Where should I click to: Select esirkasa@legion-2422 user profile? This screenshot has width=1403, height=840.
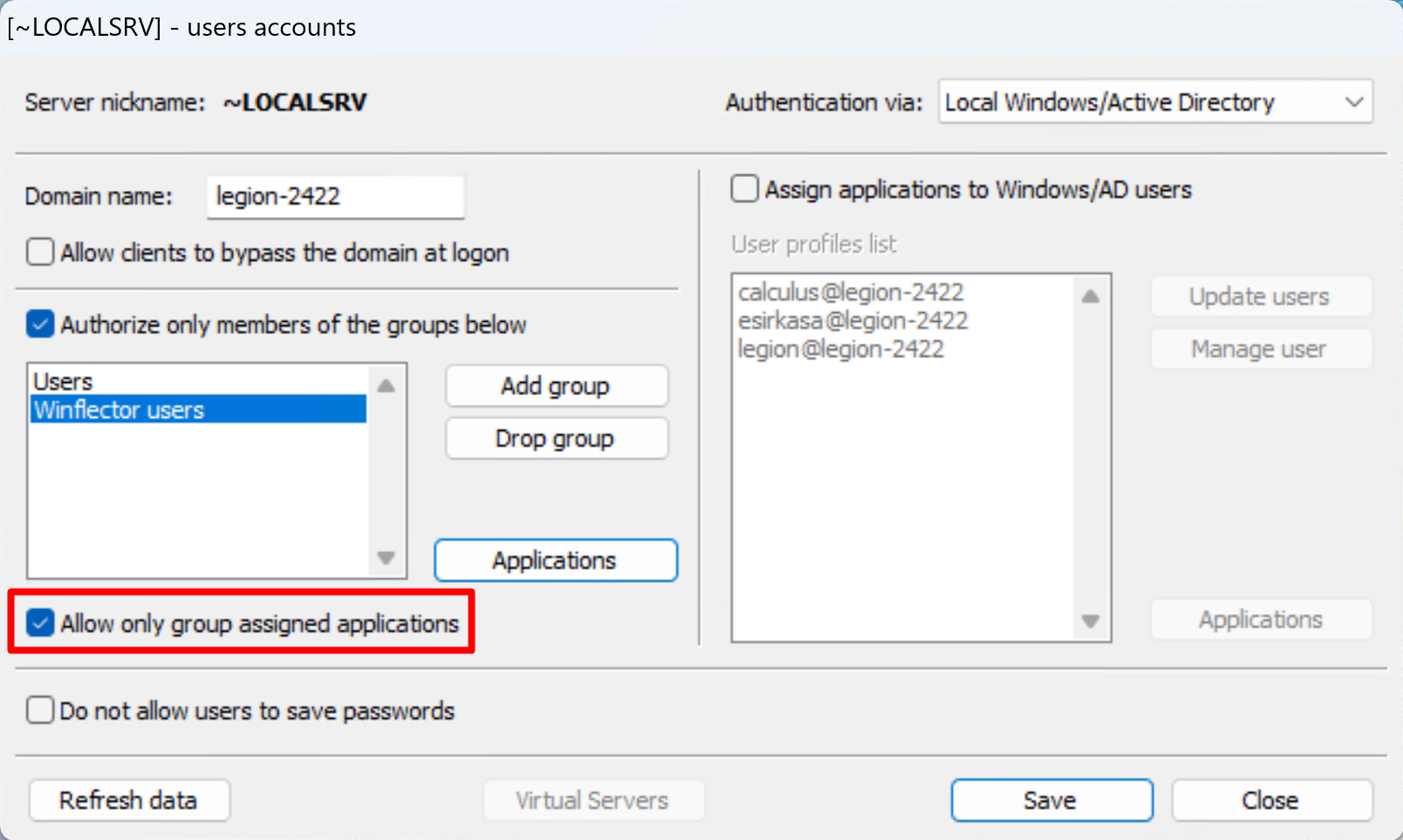(852, 321)
